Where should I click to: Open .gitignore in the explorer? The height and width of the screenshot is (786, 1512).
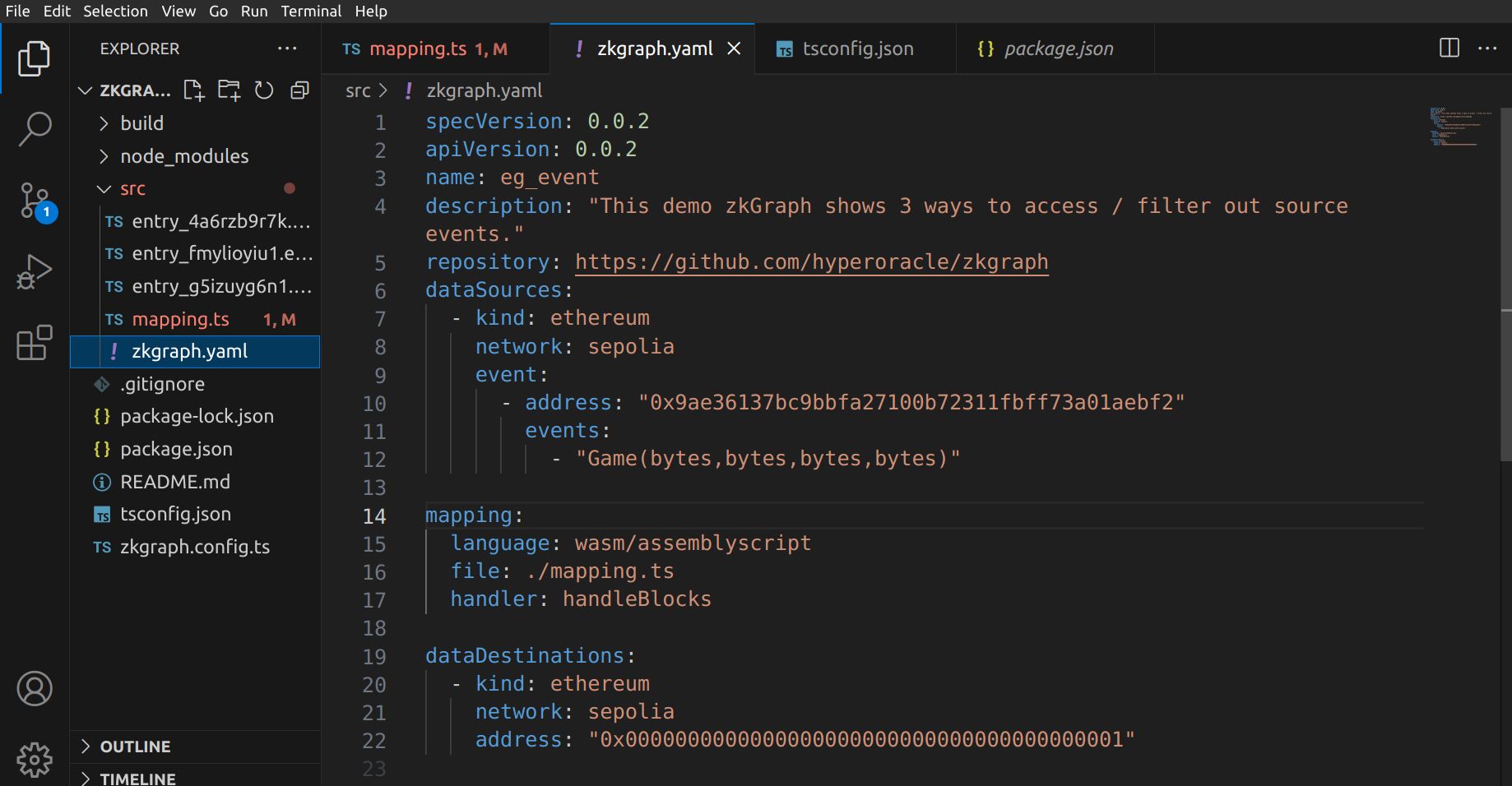(x=196, y=384)
